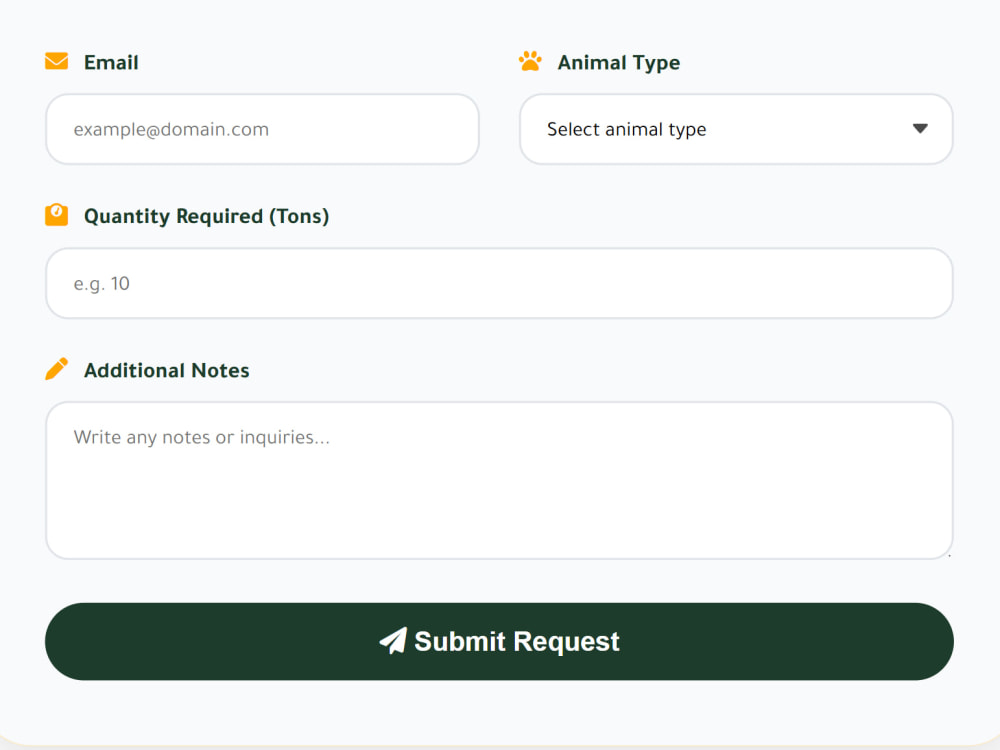The width and height of the screenshot is (1000, 750).
Task: Click the Additional Notes label
Action: (x=166, y=371)
